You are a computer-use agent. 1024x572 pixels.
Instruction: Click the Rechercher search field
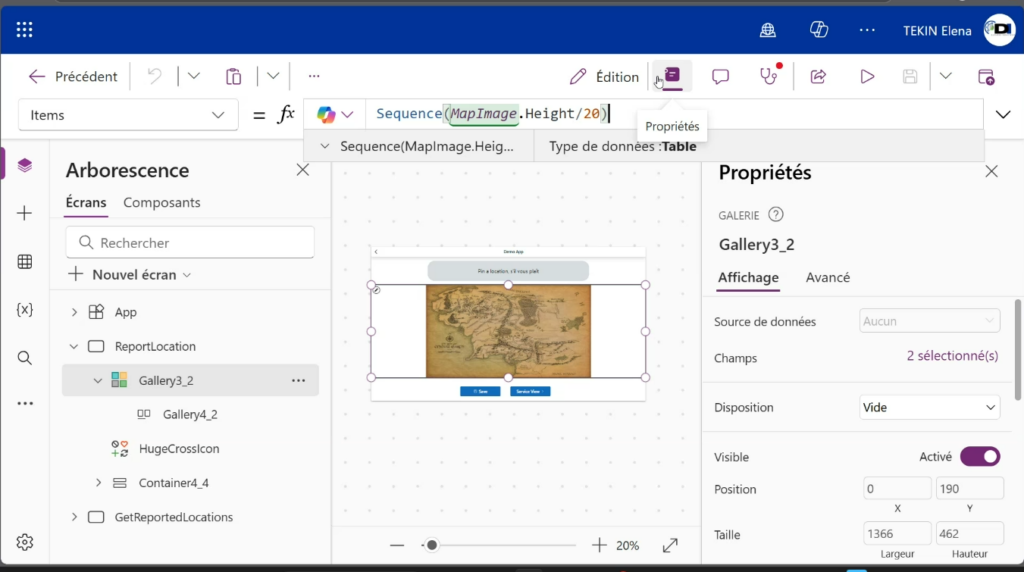[x=190, y=243]
